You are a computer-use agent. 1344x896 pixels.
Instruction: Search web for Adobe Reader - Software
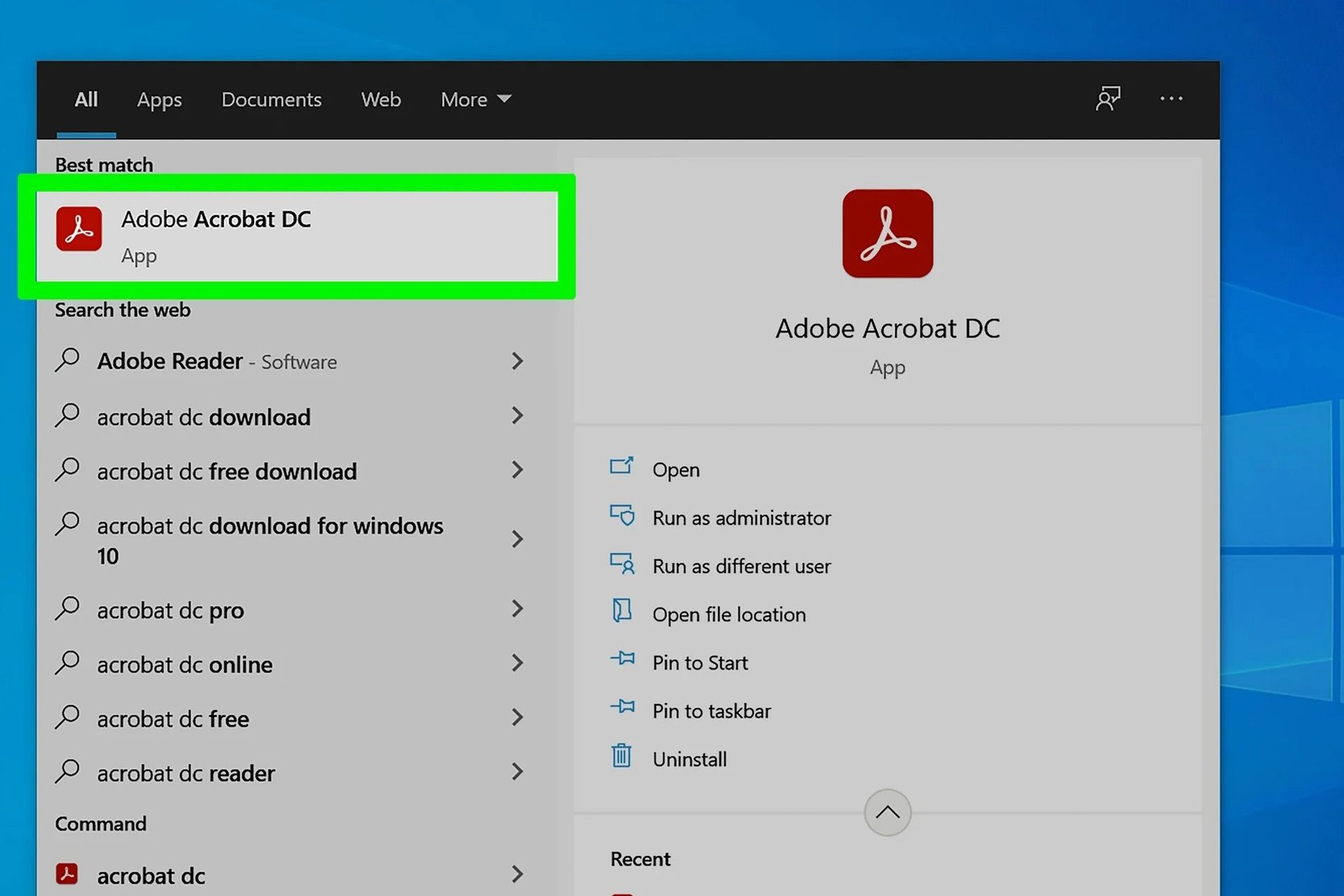[217, 361]
